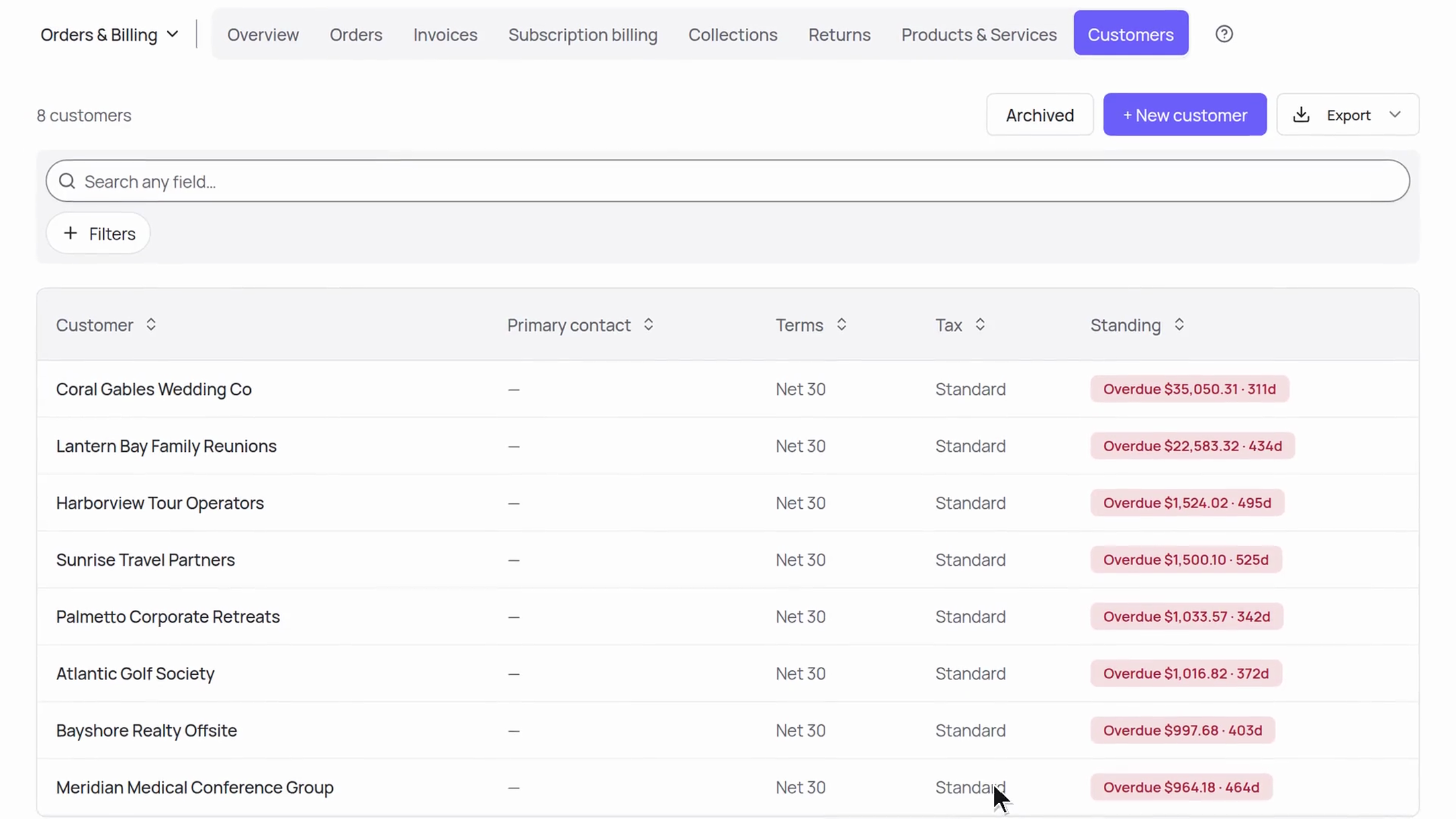This screenshot has width=1456, height=819.
Task: Sort by Tax column arrows
Action: (x=980, y=324)
